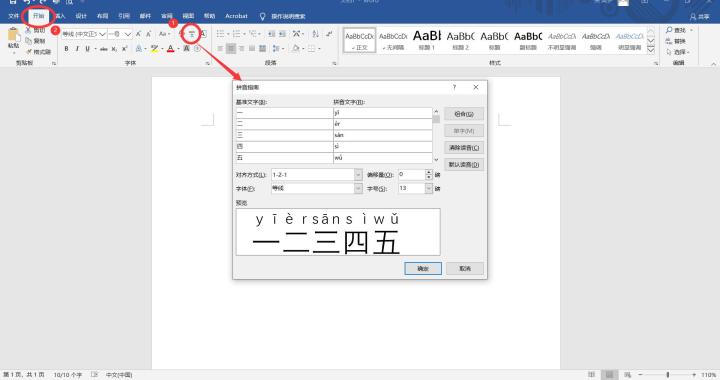Switch to the 布局 (Layout) tab

[103, 16]
